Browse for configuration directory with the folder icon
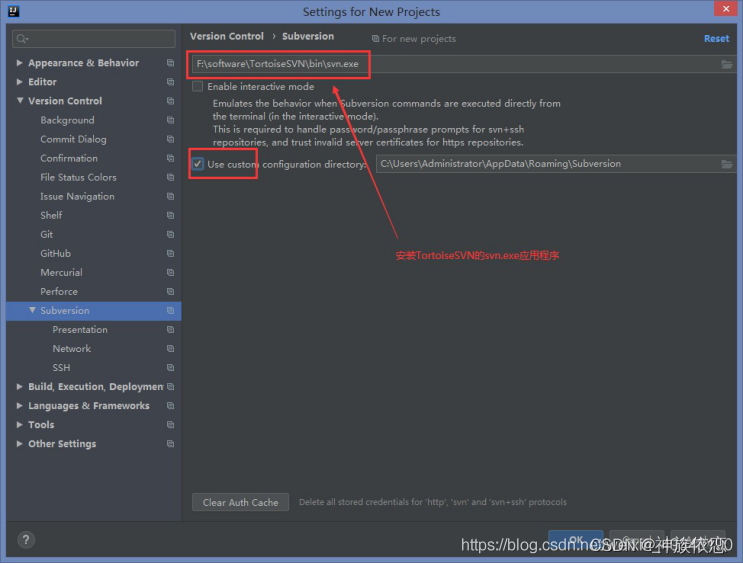This screenshot has width=743, height=564. 726,164
